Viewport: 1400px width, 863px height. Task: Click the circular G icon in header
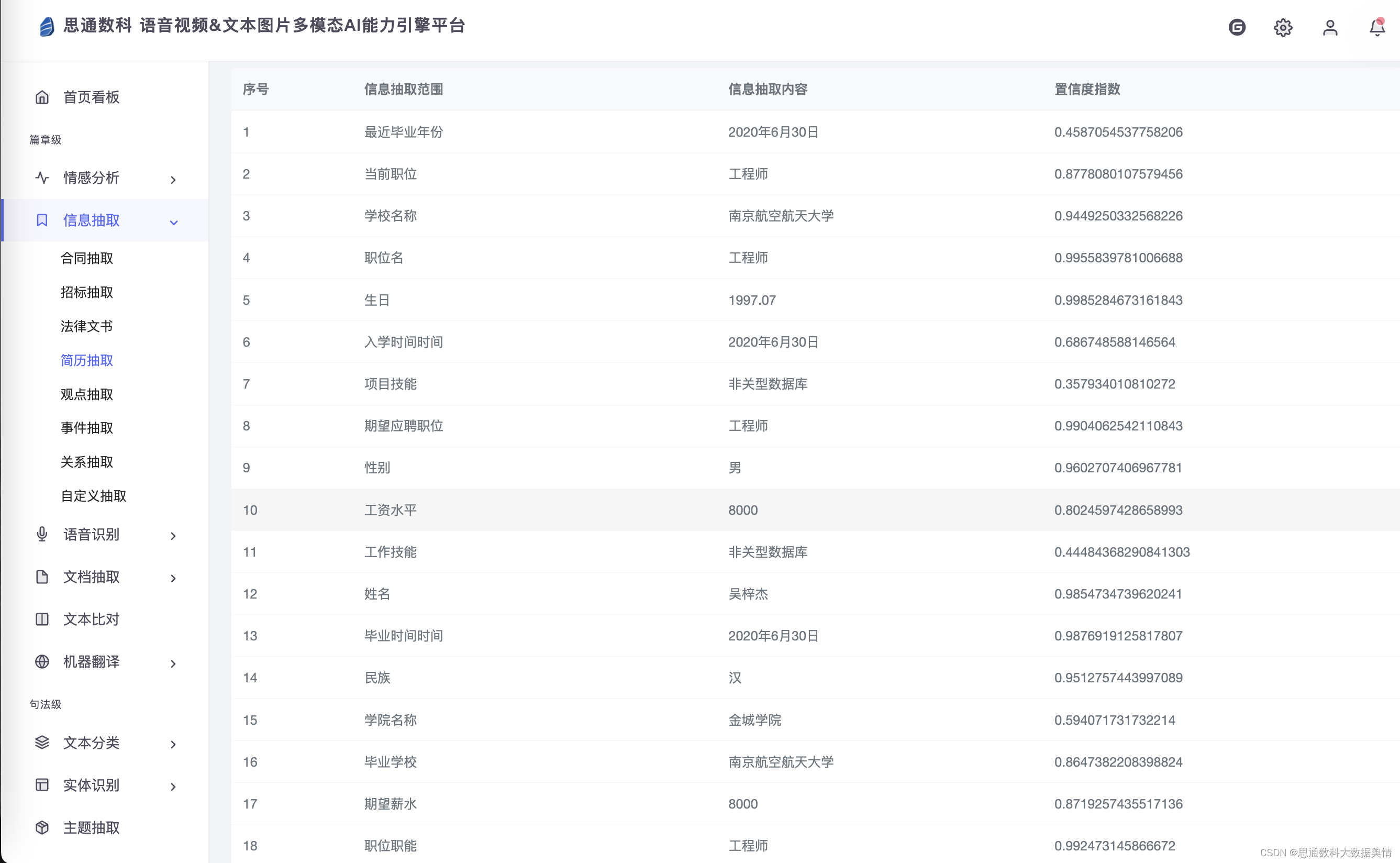tap(1236, 27)
